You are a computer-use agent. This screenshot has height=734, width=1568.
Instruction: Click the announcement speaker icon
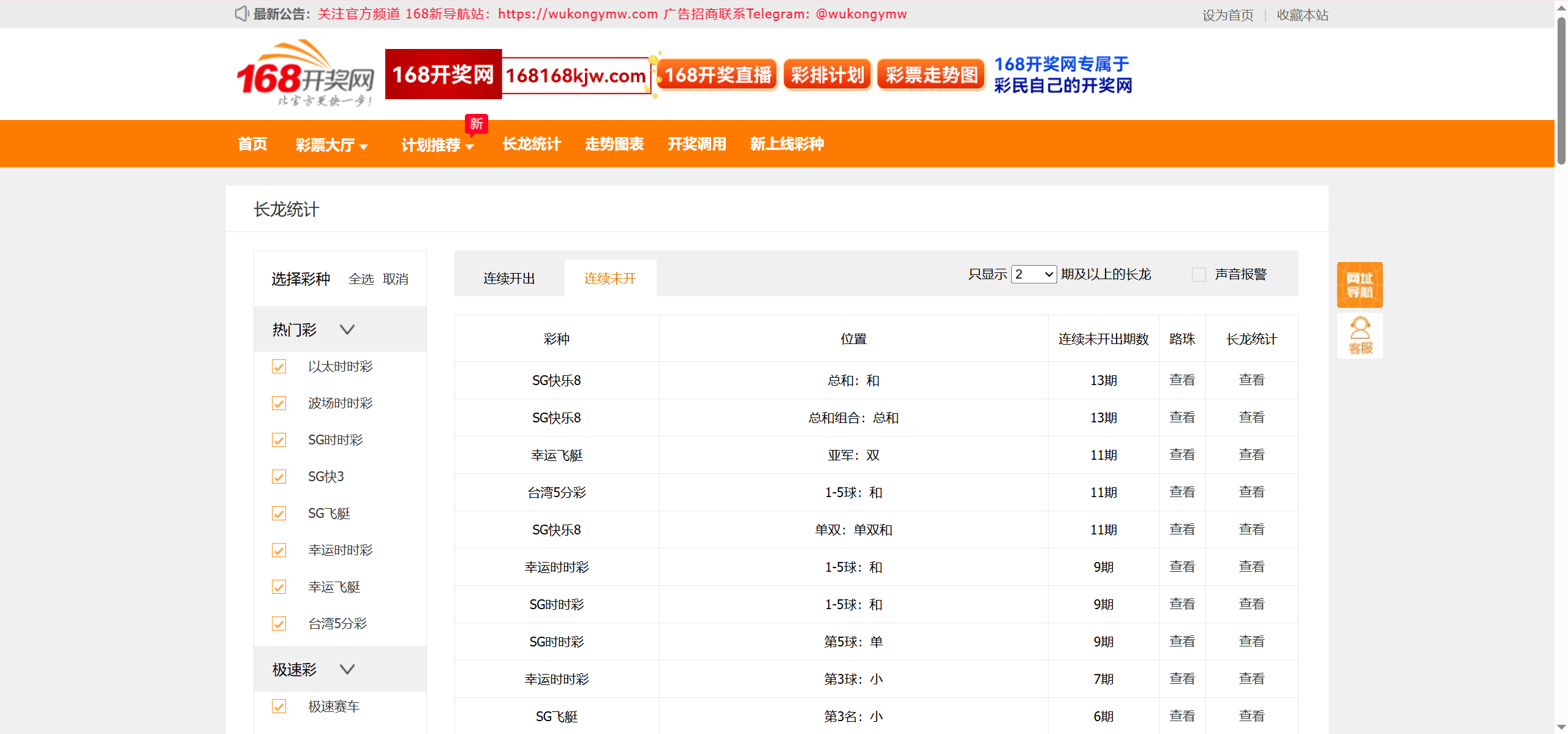241,13
